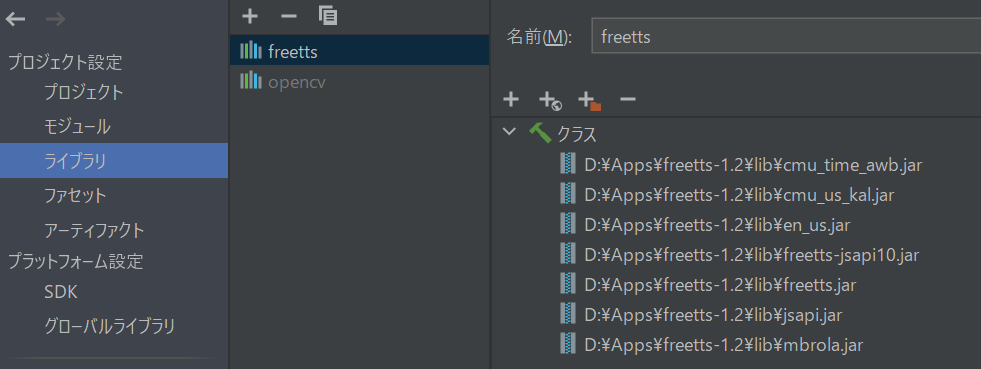Click the プロジェクト設定 section header
This screenshot has height=369, width=981.
pos(64,62)
